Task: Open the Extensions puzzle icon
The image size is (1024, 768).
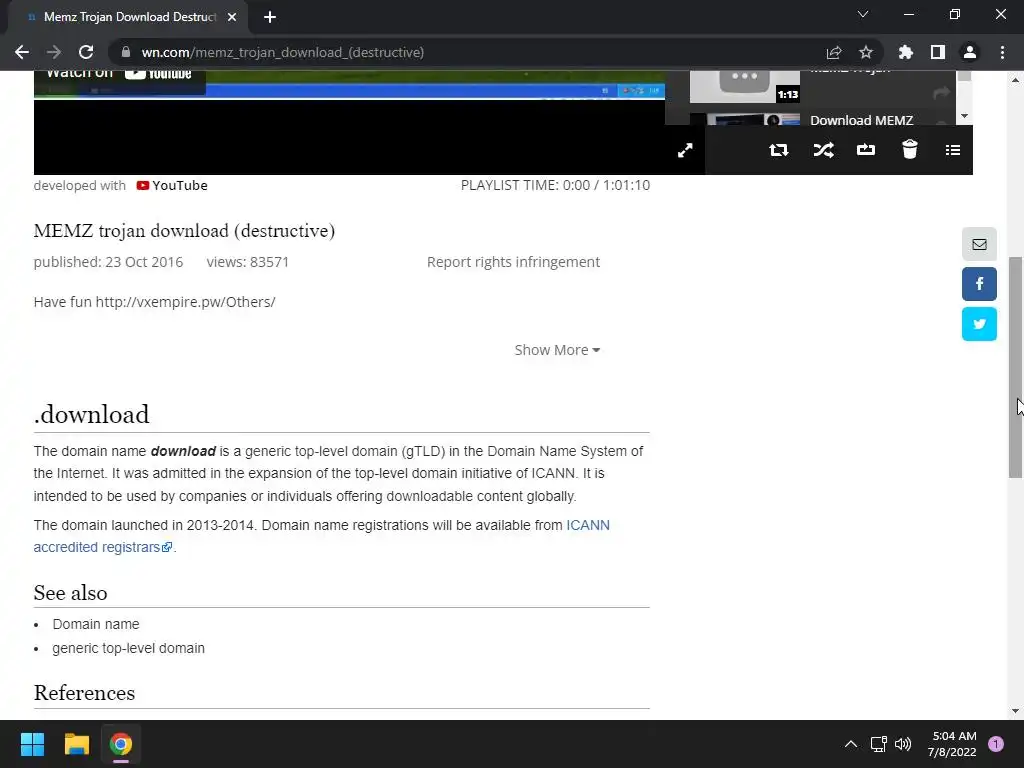Action: pyautogui.click(x=905, y=52)
